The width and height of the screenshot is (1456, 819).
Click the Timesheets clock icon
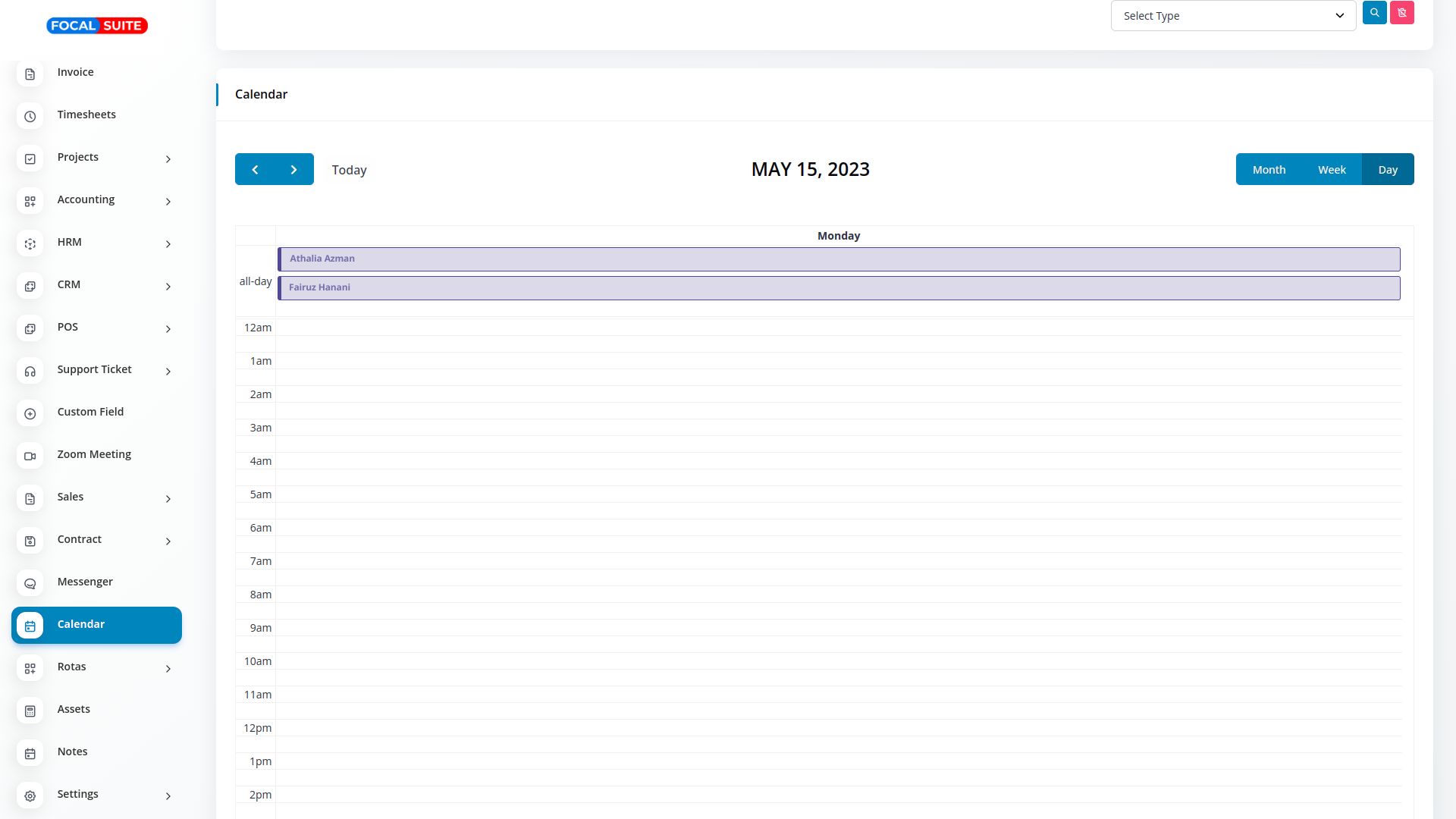(30, 116)
